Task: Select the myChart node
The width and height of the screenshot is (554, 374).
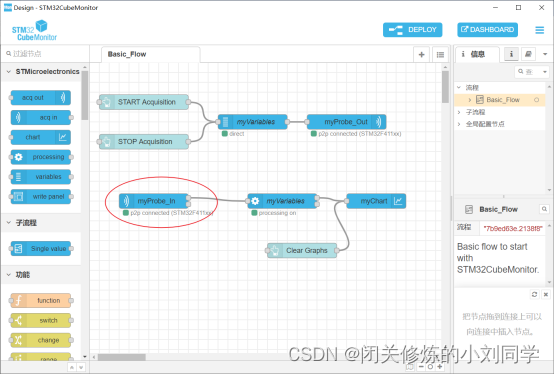Action: coord(376,201)
